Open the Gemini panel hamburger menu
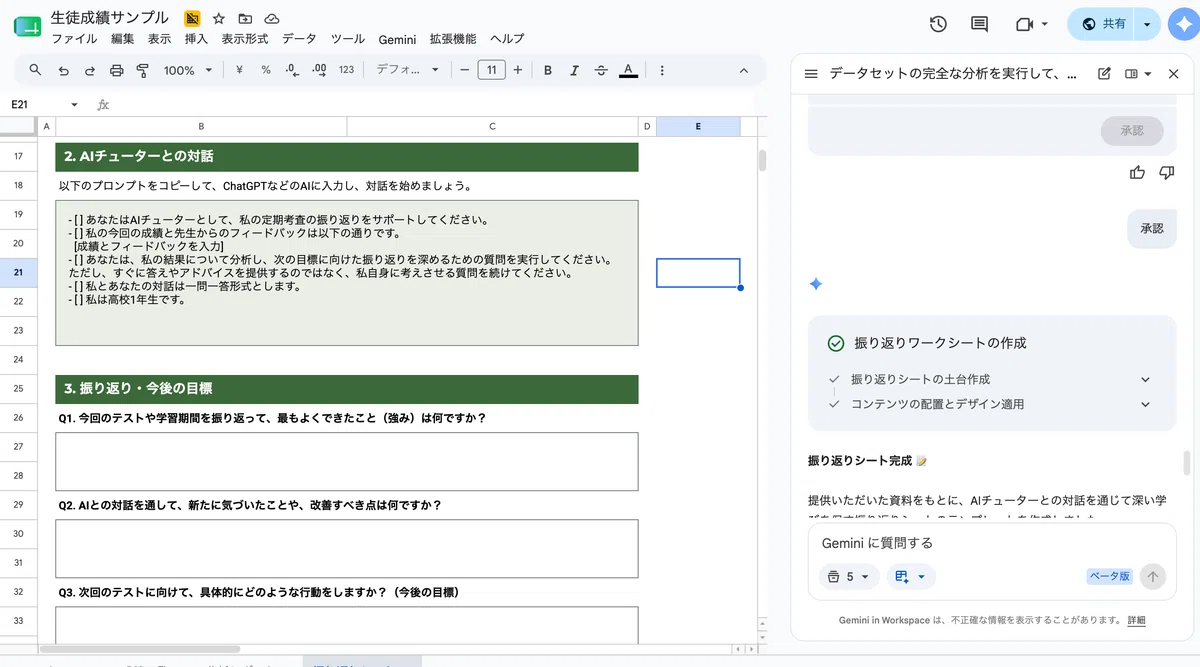The image size is (1200, 667). point(811,74)
